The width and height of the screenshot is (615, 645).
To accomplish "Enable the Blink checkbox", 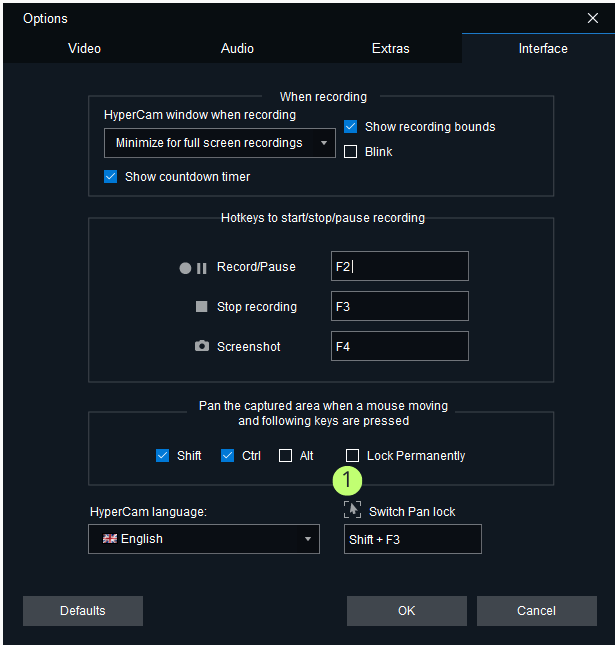I will click(x=350, y=152).
